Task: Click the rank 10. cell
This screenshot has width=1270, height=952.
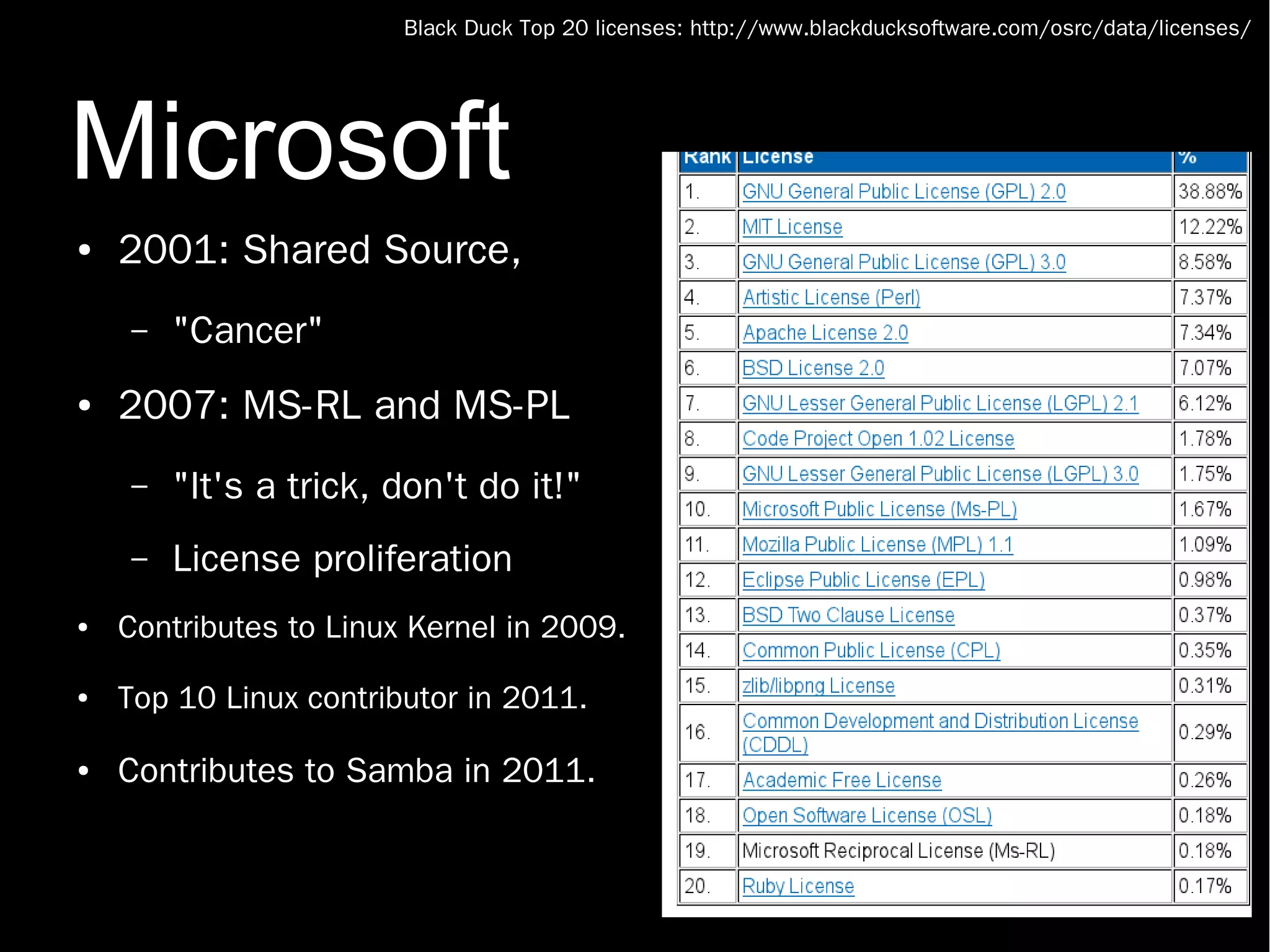Action: pos(708,510)
